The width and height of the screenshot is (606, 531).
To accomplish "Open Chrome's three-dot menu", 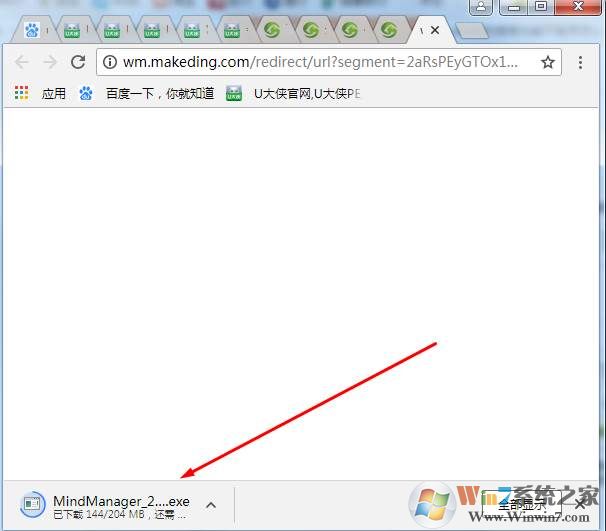I will coord(580,62).
